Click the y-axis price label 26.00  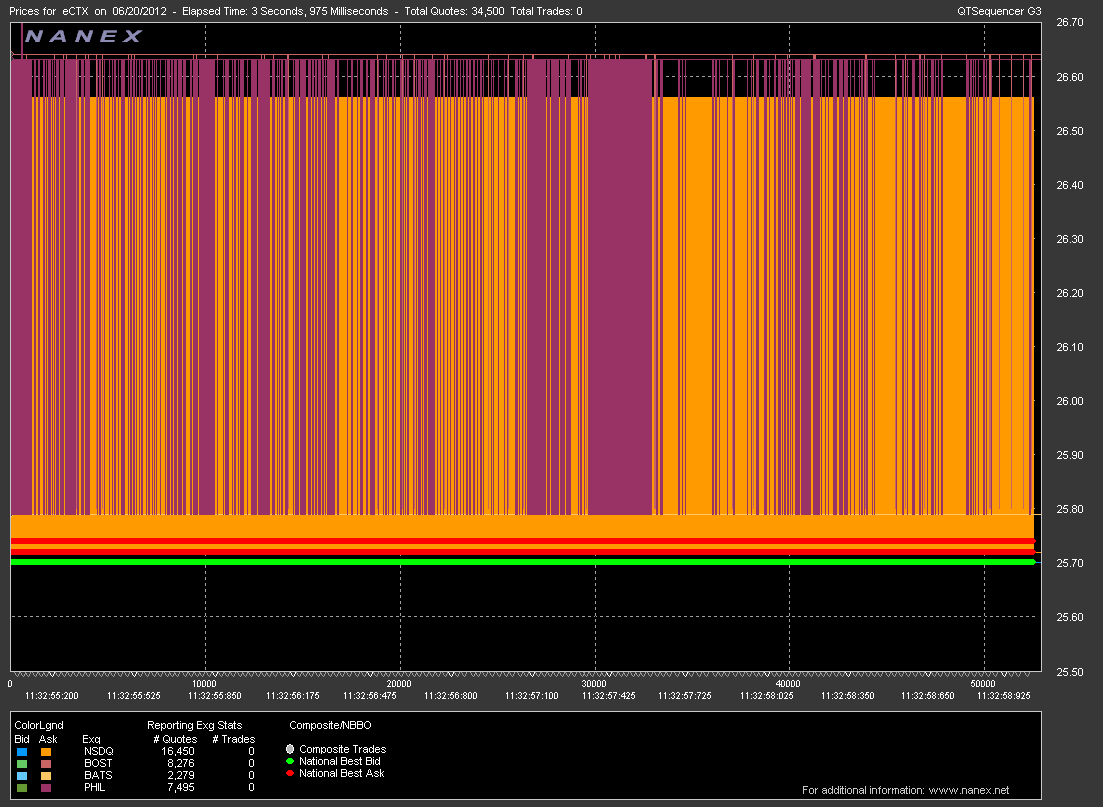[x=1070, y=401]
